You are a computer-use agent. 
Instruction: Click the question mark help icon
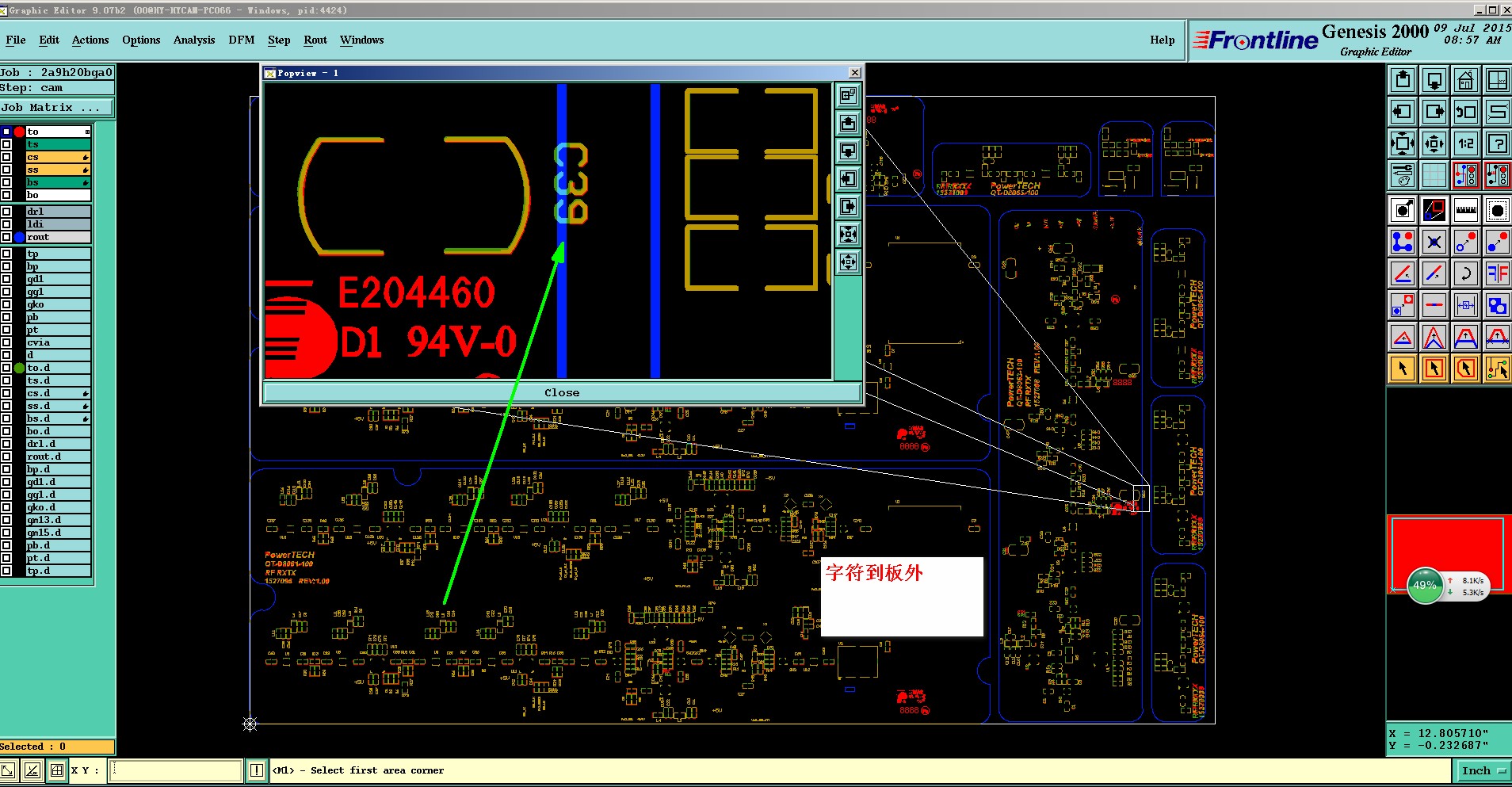pyautogui.click(x=1498, y=143)
